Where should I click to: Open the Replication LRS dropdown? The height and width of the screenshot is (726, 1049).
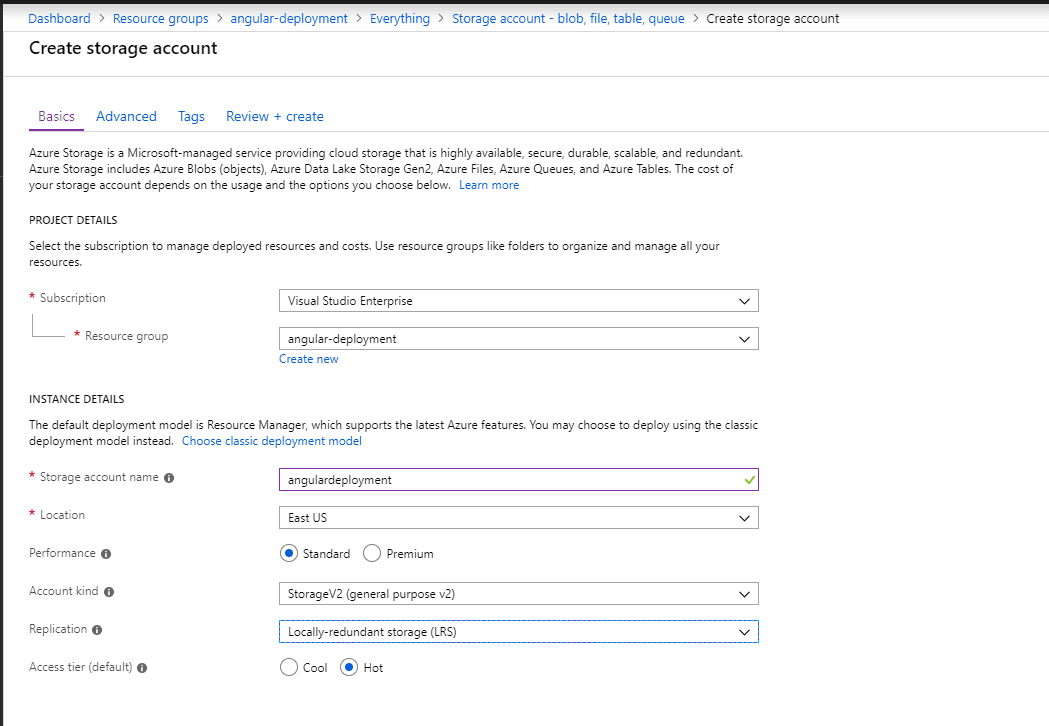(518, 632)
